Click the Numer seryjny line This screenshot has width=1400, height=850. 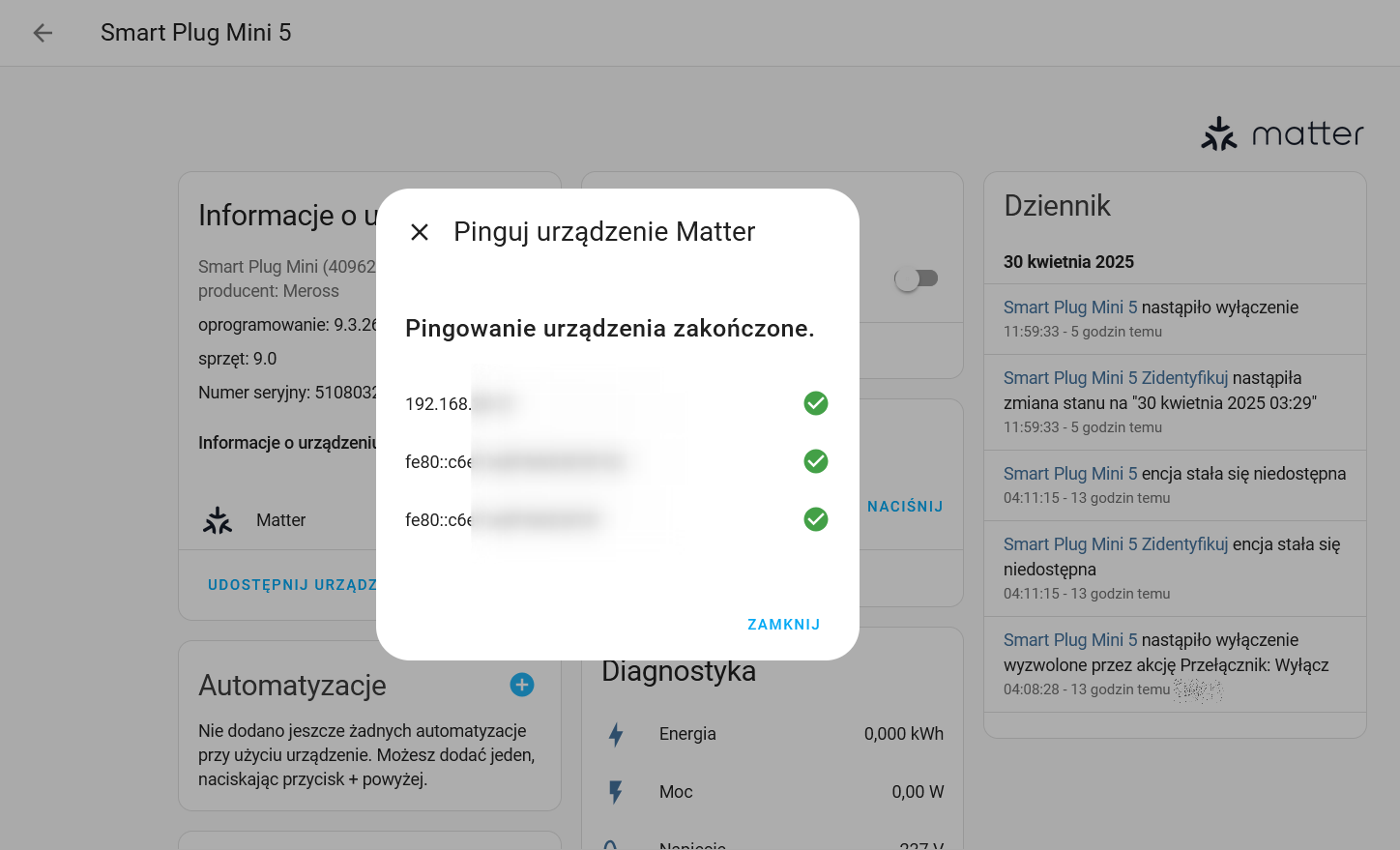tap(287, 393)
